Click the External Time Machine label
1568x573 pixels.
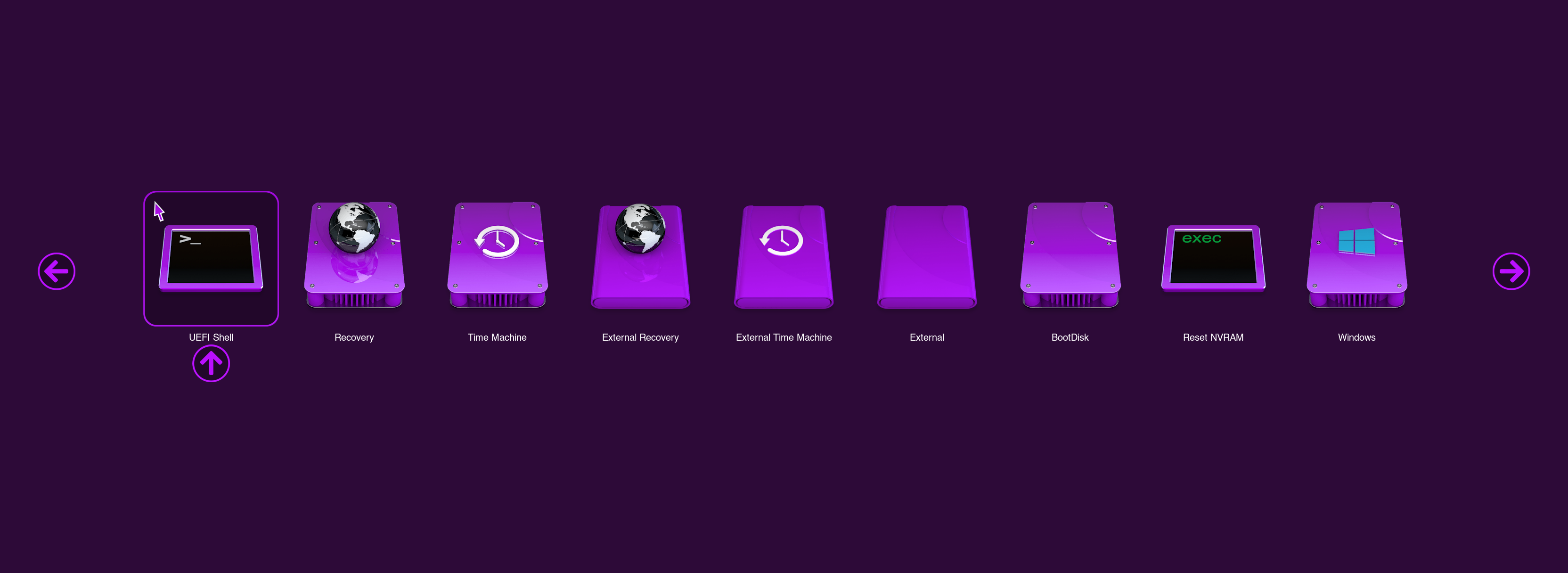point(784,337)
